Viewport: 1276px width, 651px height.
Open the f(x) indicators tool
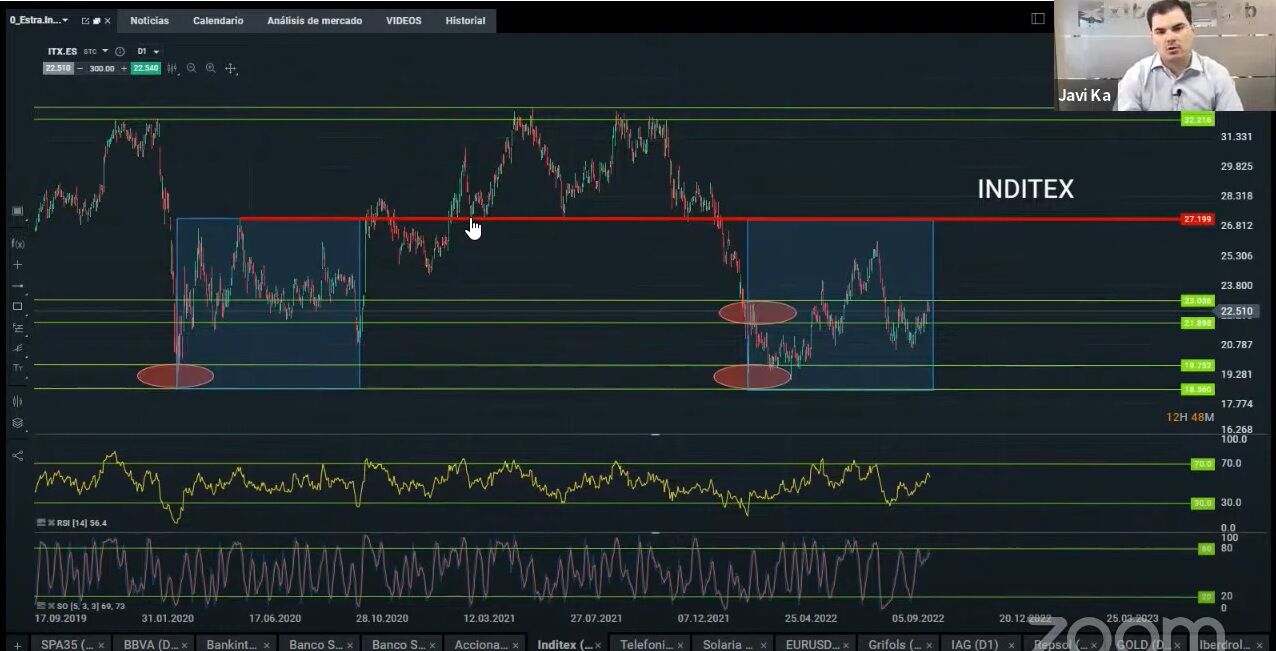17,243
